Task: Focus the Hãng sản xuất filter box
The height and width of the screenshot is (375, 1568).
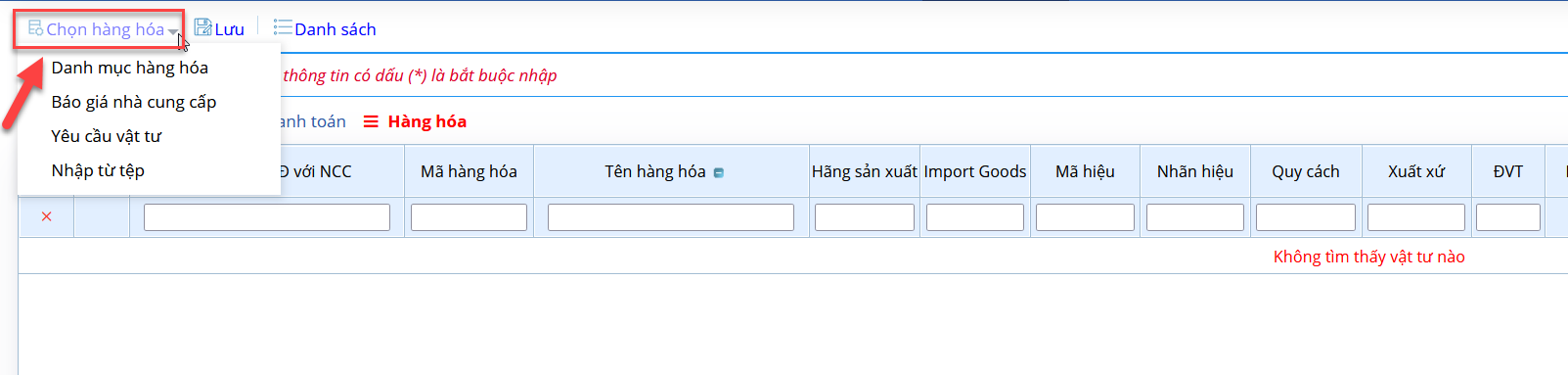Action: pos(865,217)
